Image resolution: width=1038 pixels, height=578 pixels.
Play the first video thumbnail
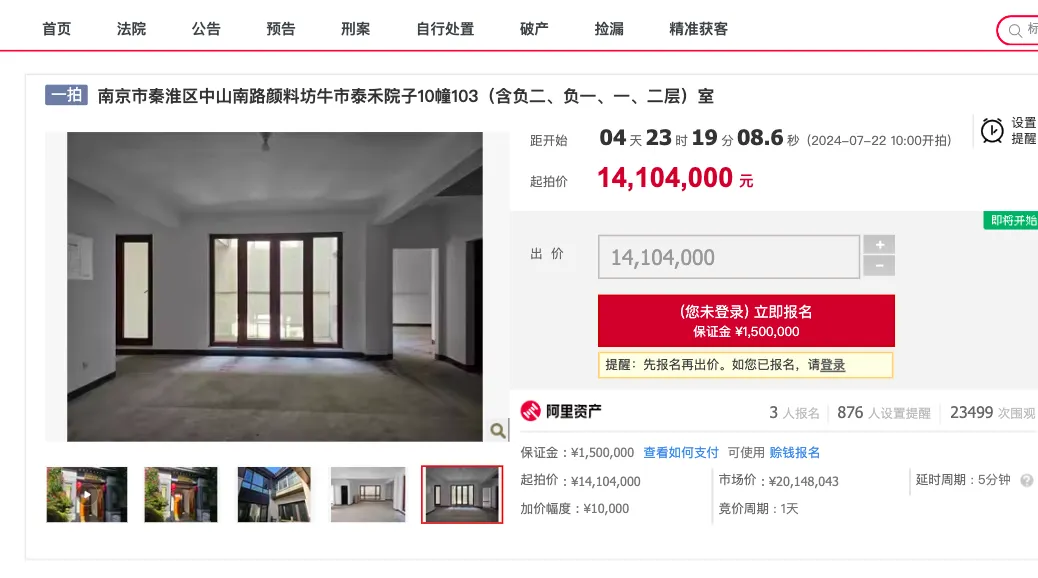point(87,495)
